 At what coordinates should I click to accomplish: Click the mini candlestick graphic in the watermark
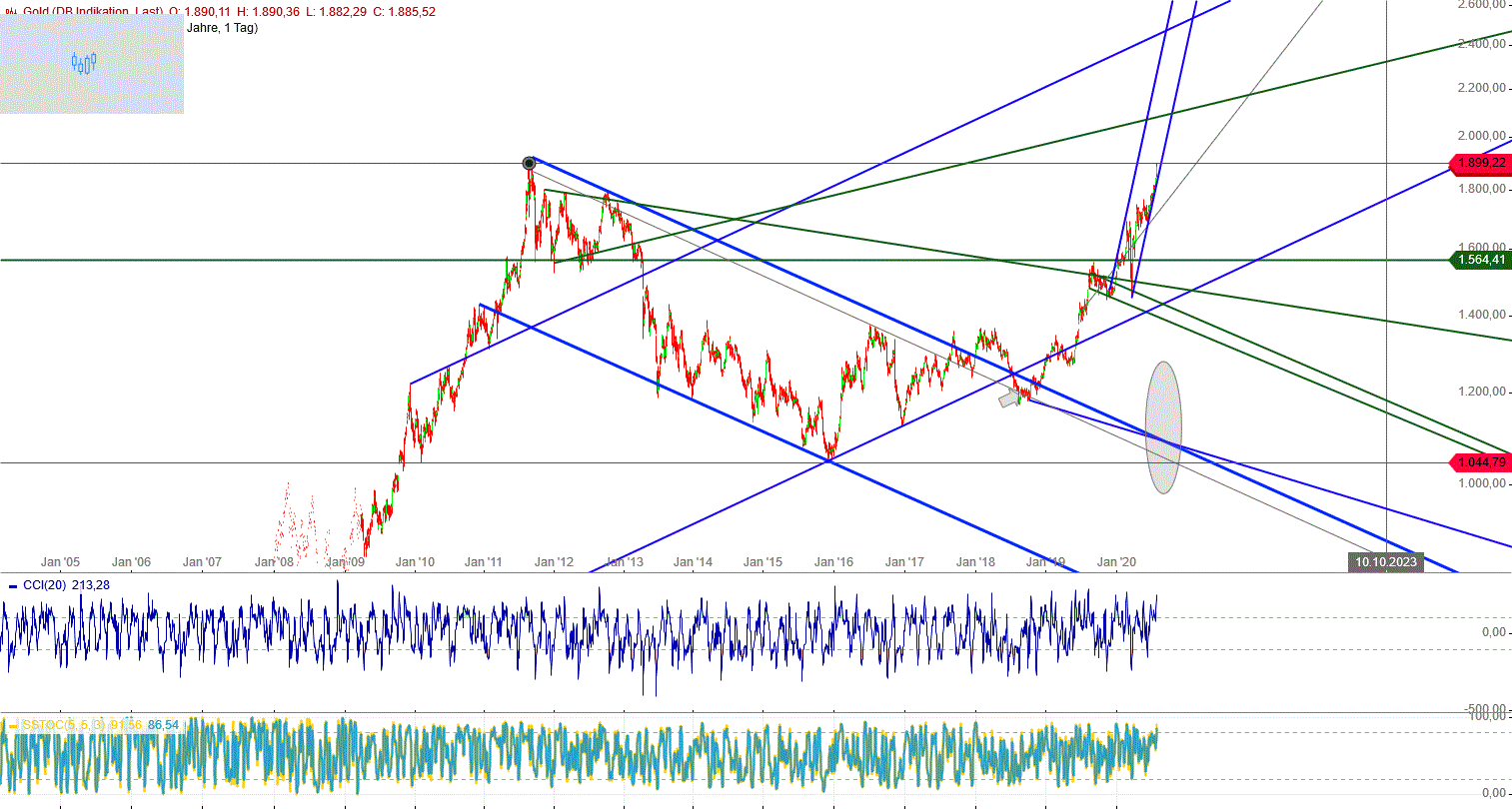point(83,62)
